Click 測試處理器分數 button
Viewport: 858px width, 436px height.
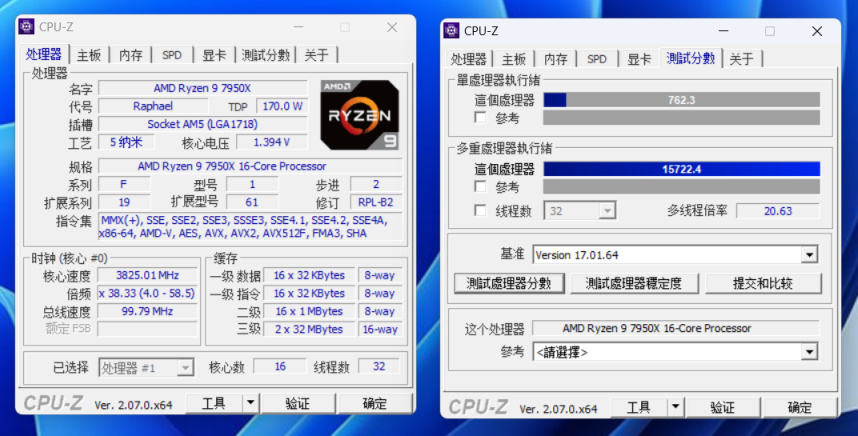tap(508, 283)
